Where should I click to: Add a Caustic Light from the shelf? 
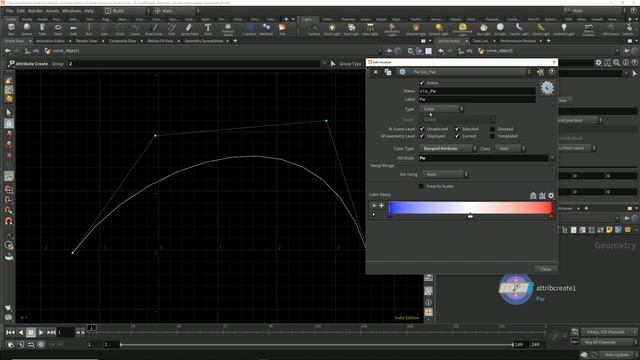[x=519, y=29]
